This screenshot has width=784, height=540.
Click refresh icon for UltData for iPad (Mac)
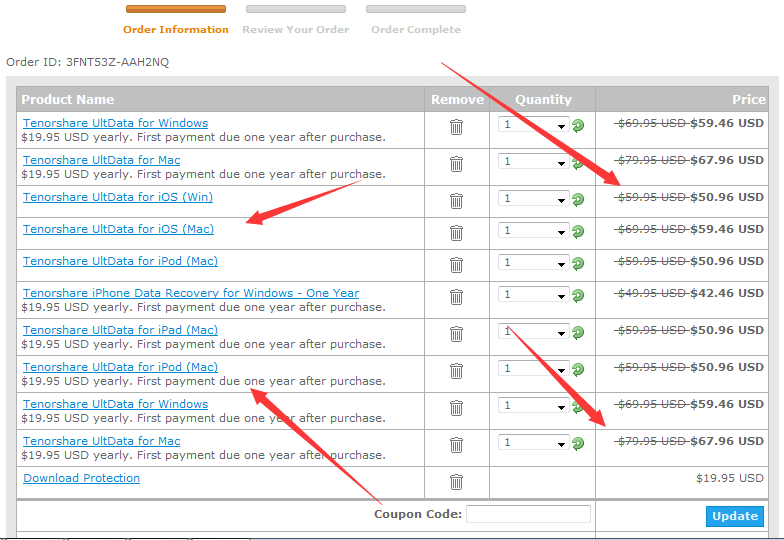coord(578,332)
